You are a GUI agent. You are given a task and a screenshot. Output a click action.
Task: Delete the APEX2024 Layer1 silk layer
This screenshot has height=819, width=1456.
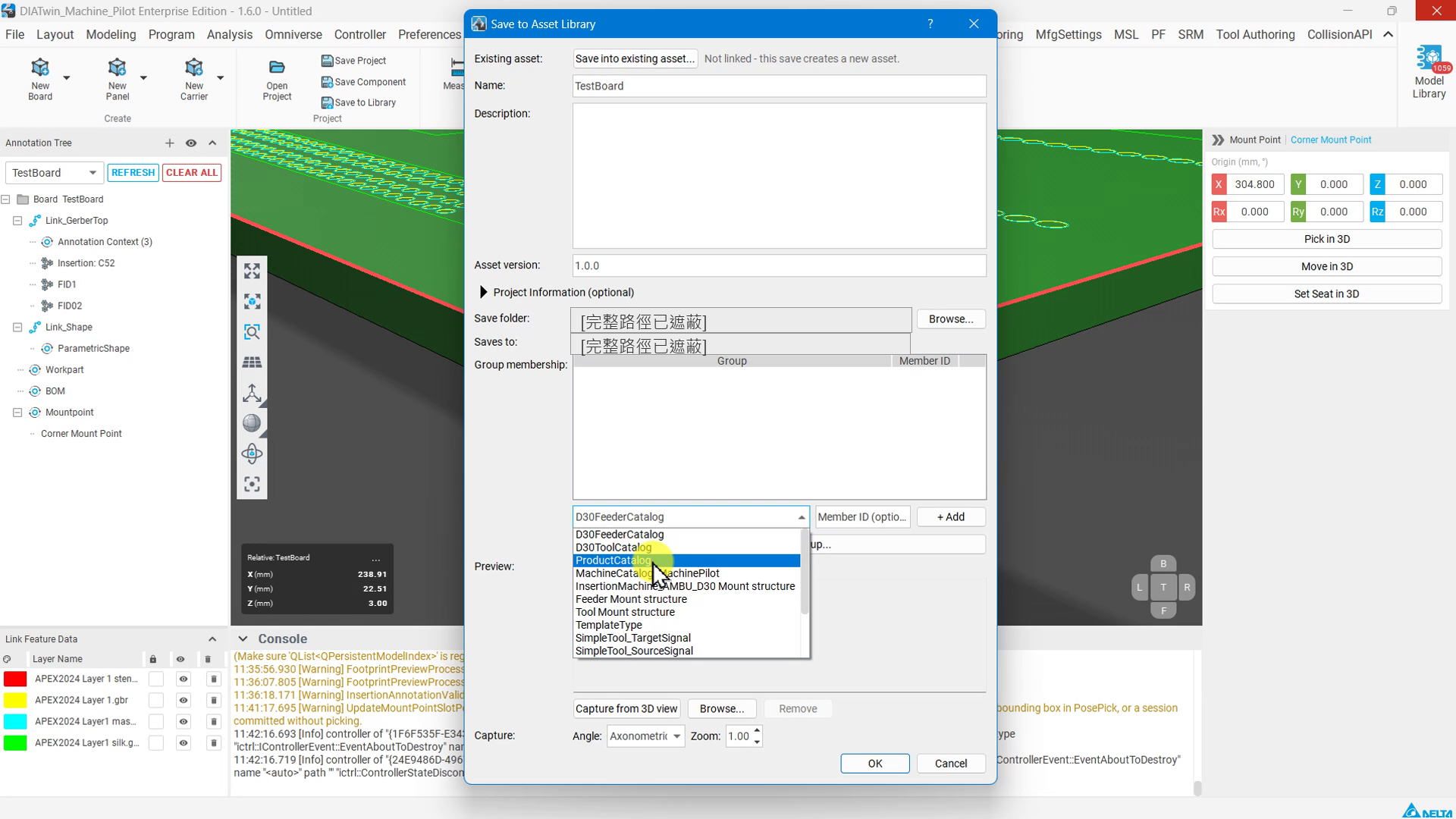[x=214, y=742]
